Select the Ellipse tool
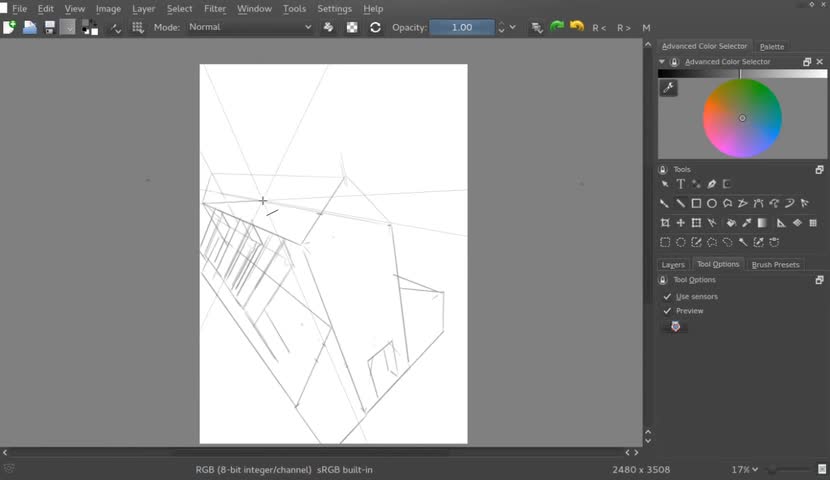The height and width of the screenshot is (480, 830). (712, 203)
